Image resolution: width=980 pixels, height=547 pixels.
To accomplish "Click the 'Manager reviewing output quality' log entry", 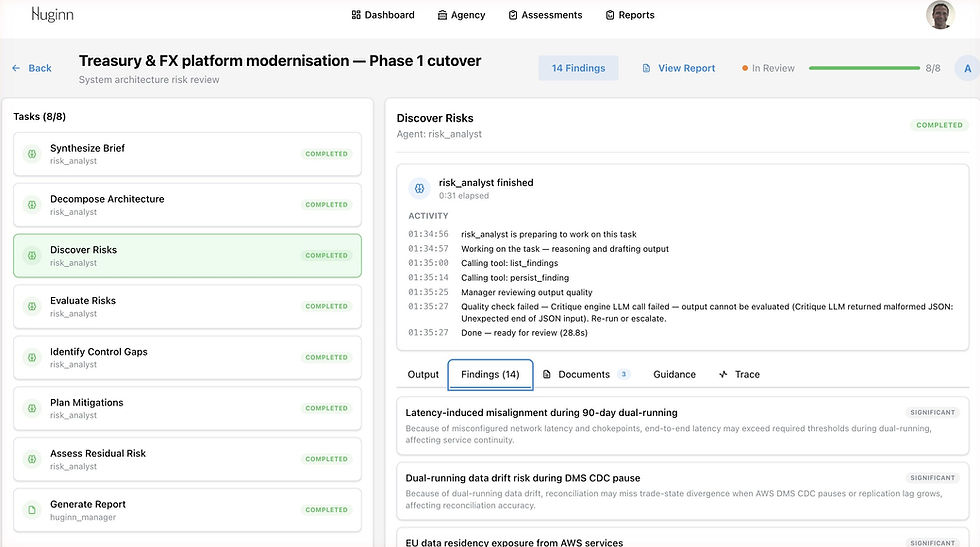I will [527, 292].
